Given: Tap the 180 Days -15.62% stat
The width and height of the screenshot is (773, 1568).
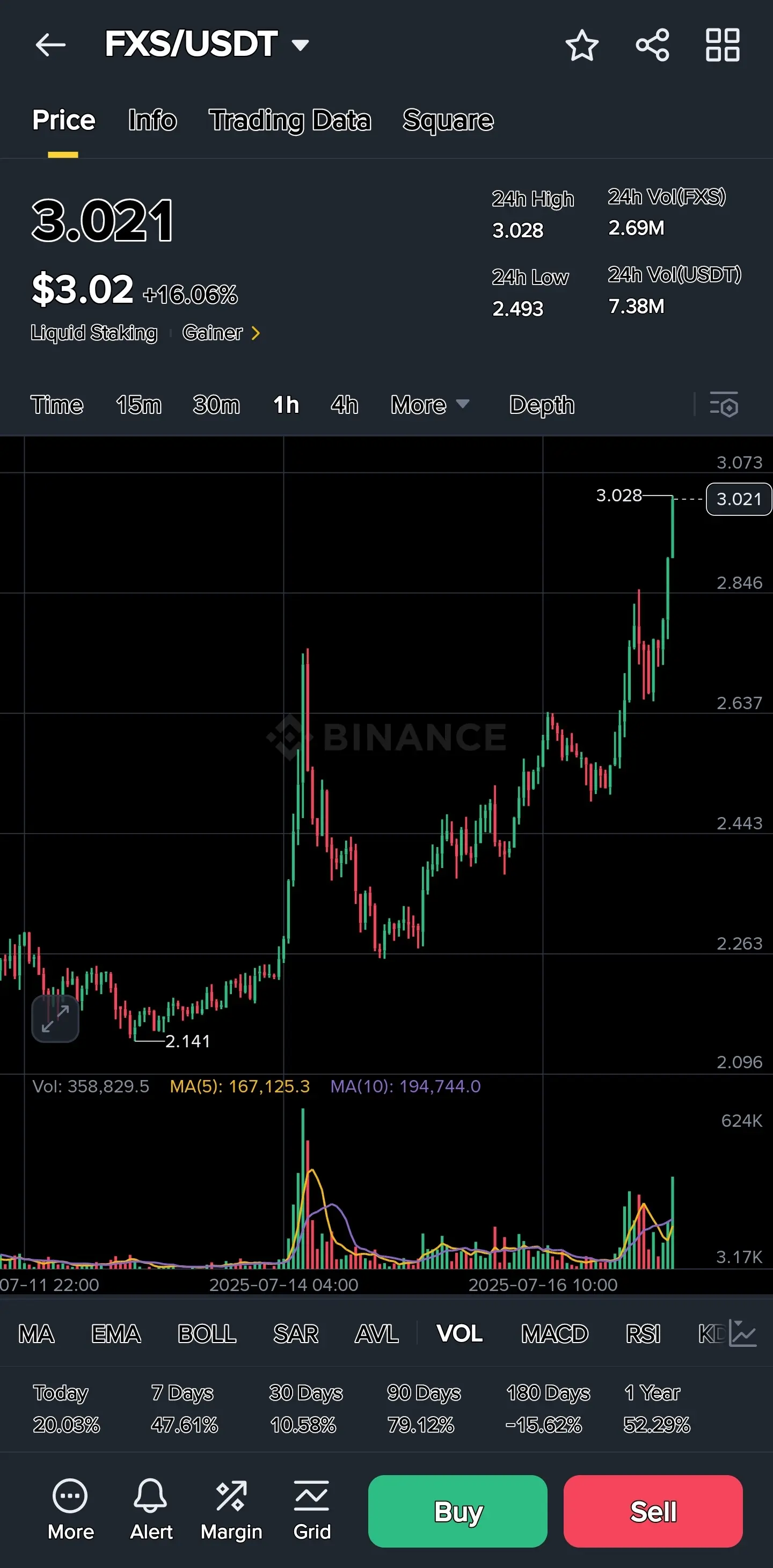Looking at the screenshot, I should point(547,1409).
